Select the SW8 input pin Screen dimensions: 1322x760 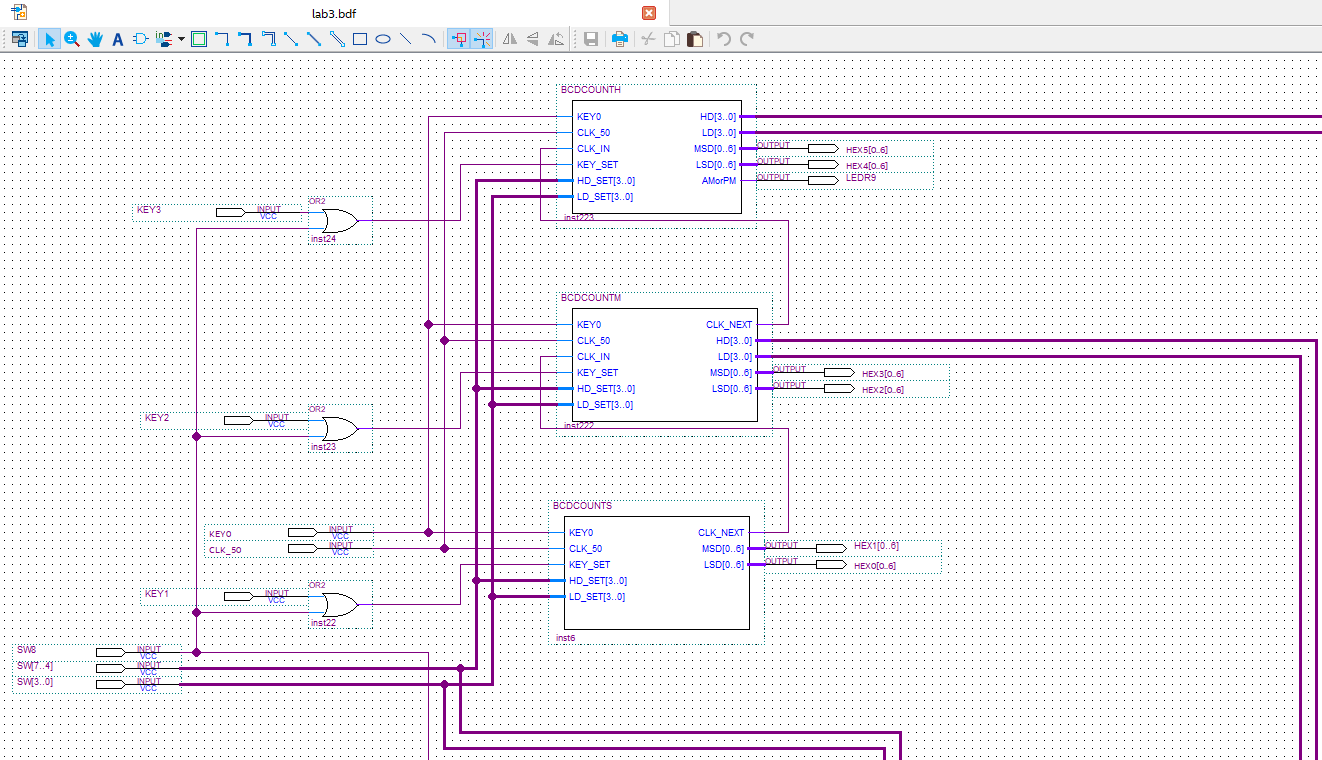[x=98, y=652]
